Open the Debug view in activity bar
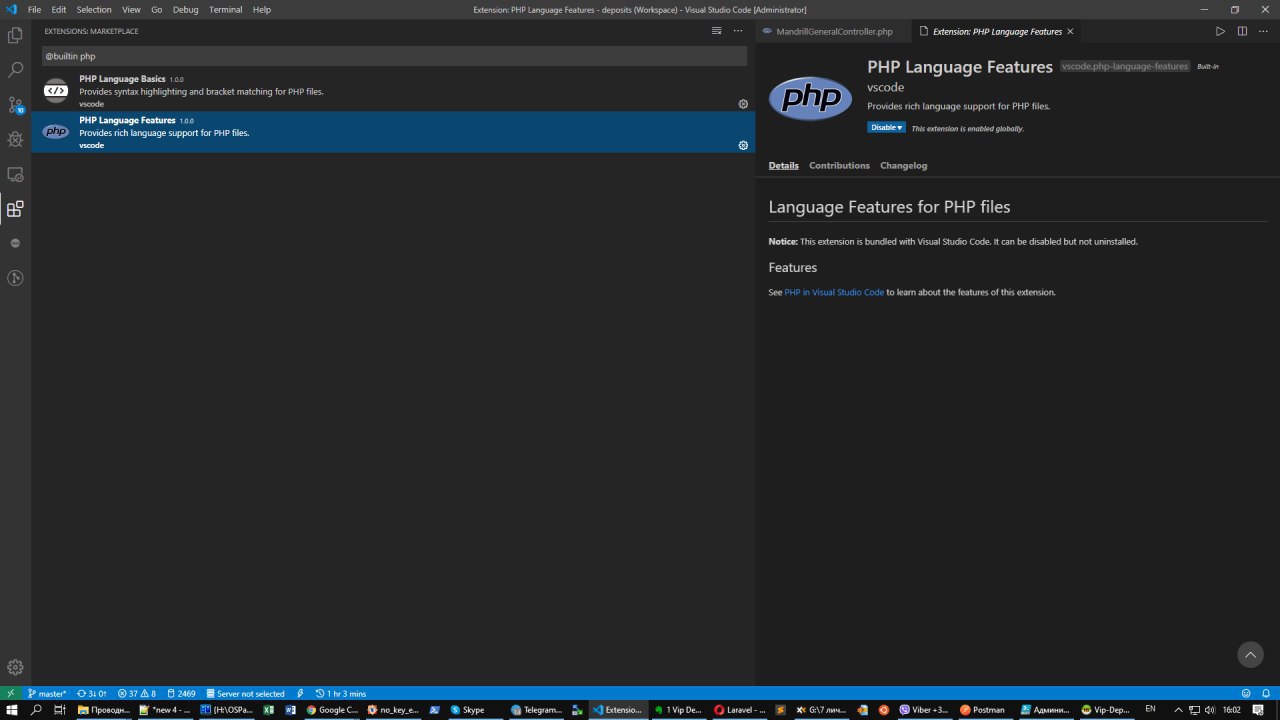The width and height of the screenshot is (1280, 720). pyautogui.click(x=15, y=139)
